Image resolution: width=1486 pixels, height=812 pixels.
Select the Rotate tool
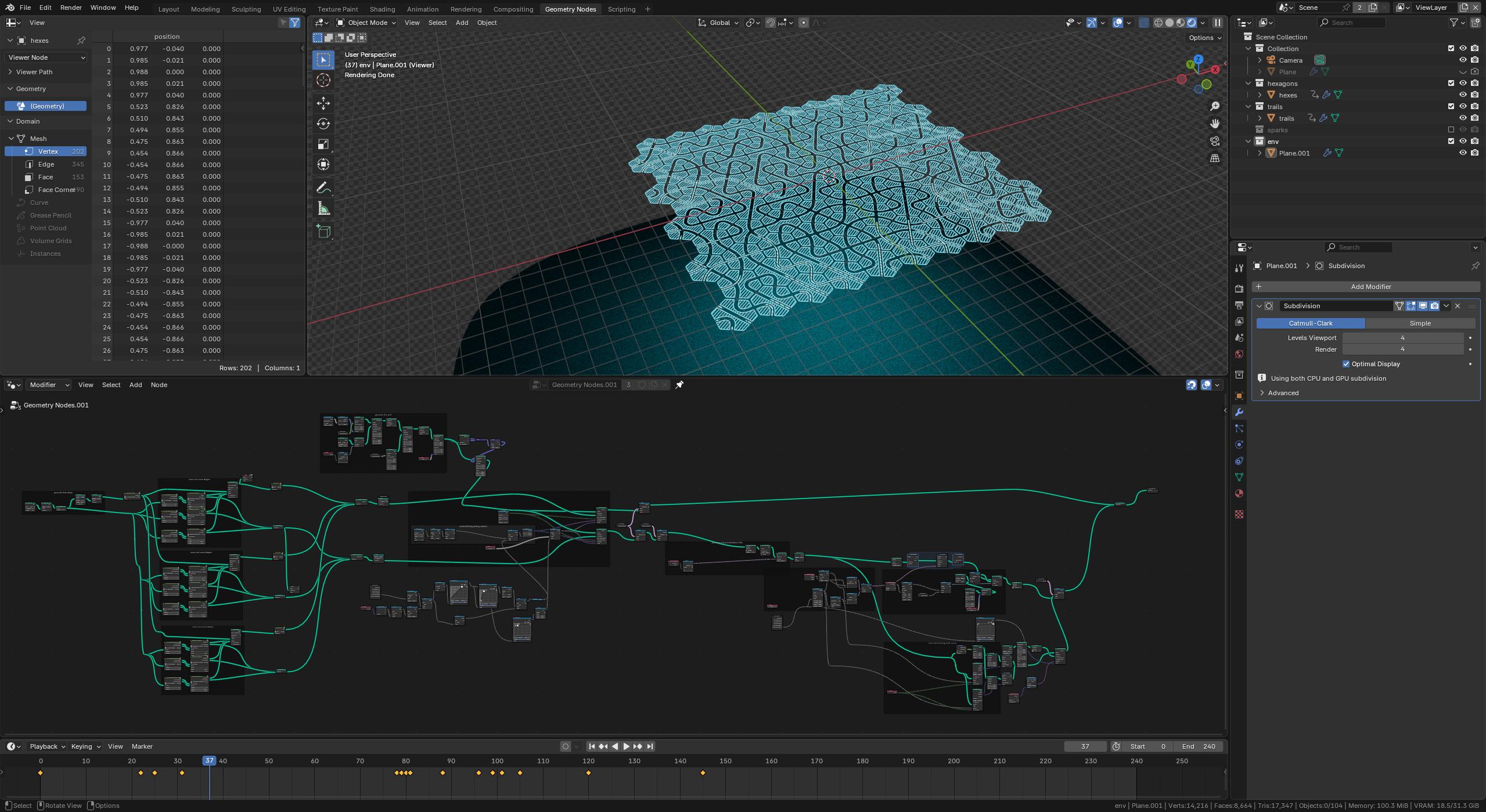[x=323, y=124]
